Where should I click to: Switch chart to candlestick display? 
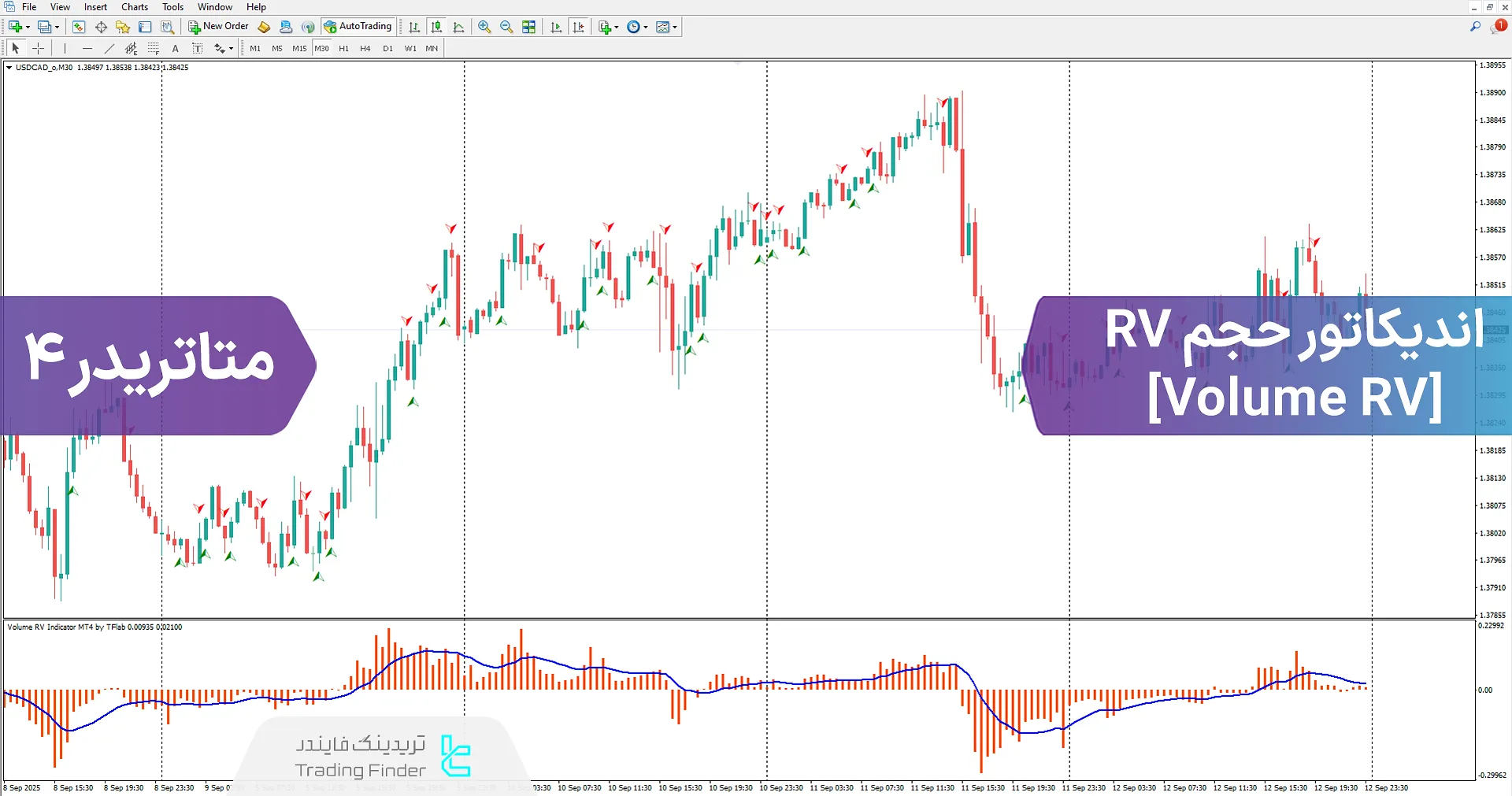(x=436, y=26)
